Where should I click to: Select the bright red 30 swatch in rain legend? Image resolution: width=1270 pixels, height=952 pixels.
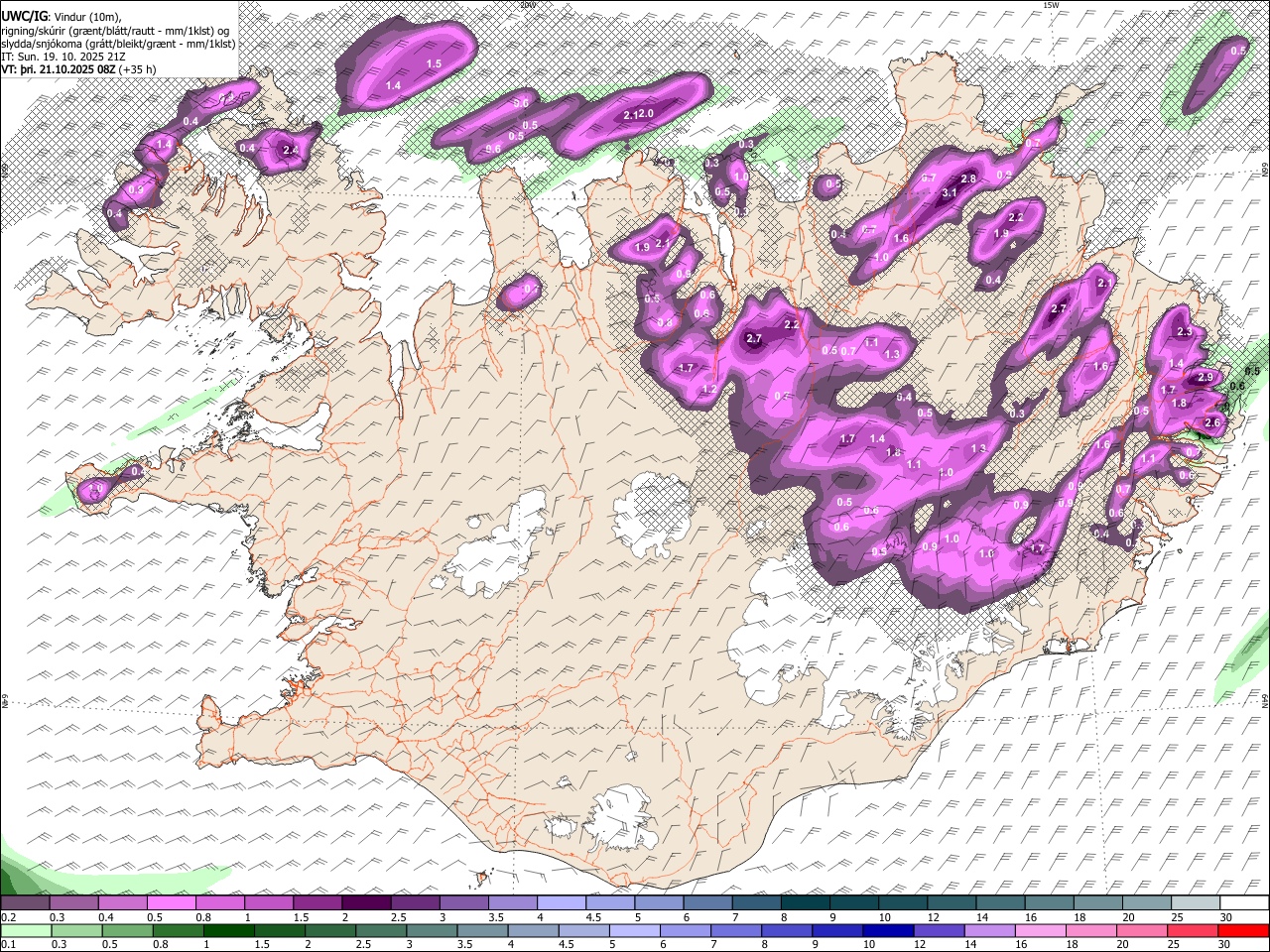[1244, 930]
